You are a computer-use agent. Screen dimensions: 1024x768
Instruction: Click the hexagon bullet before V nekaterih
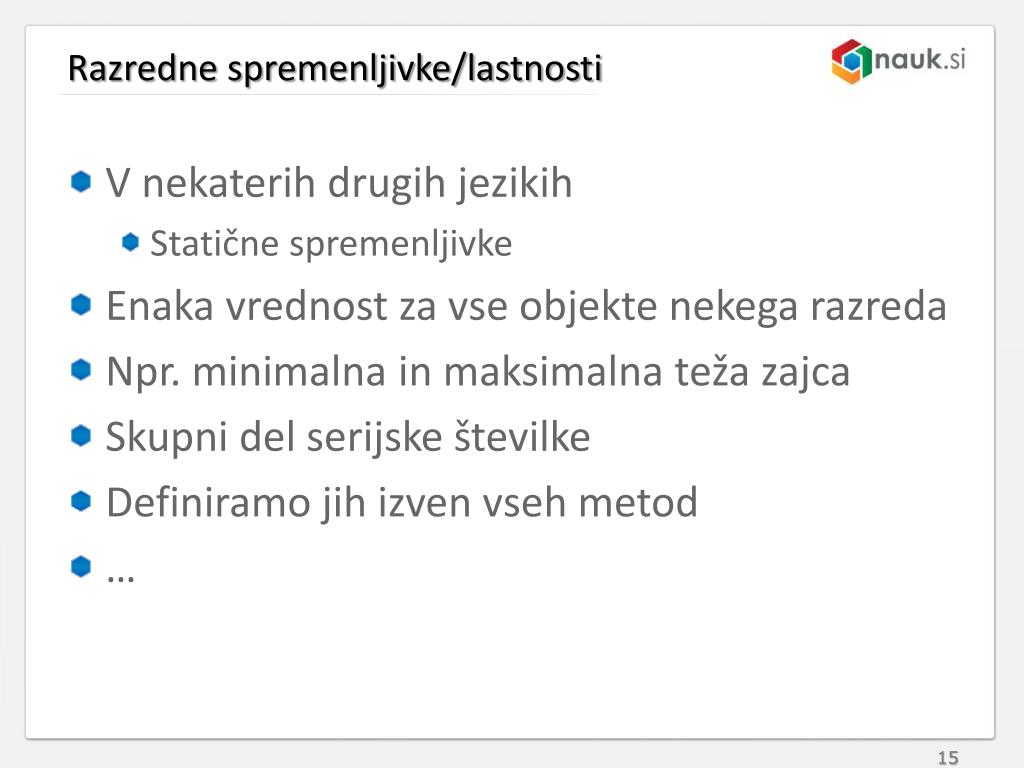pos(81,182)
